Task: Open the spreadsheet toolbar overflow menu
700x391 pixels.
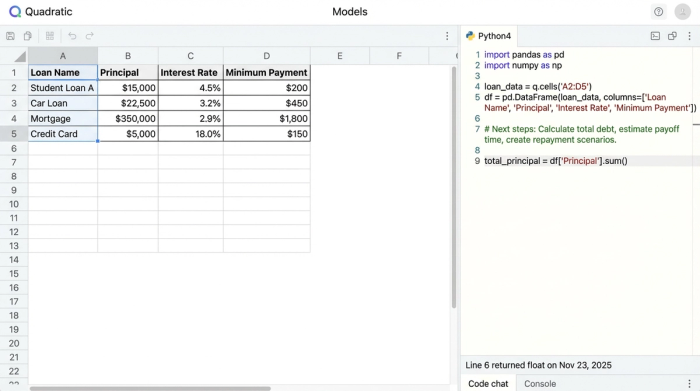Action: tap(447, 36)
